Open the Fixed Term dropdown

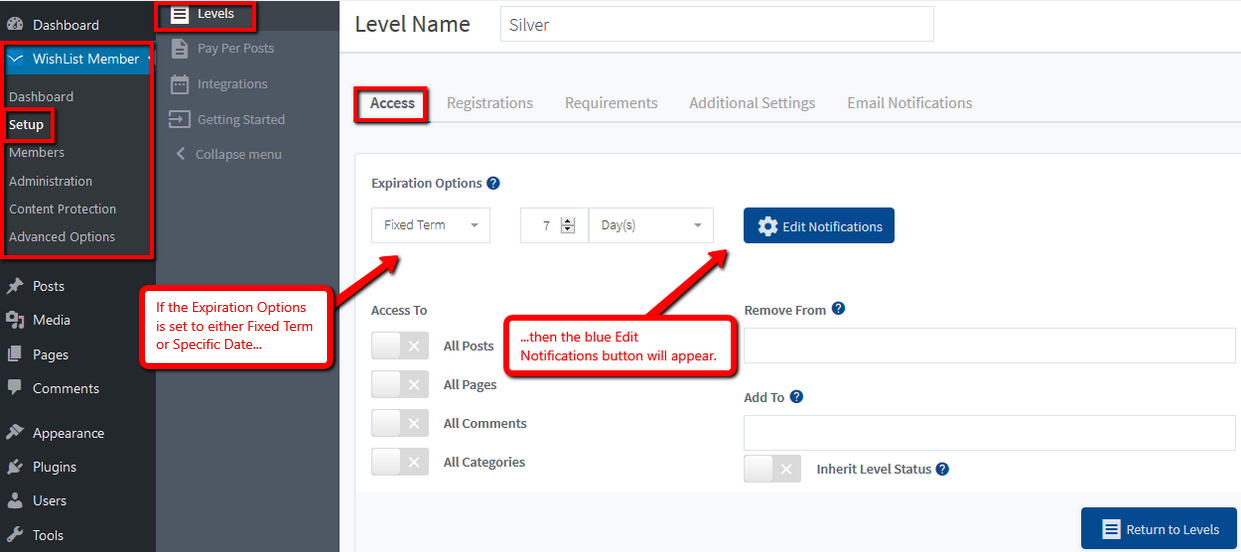tap(431, 225)
